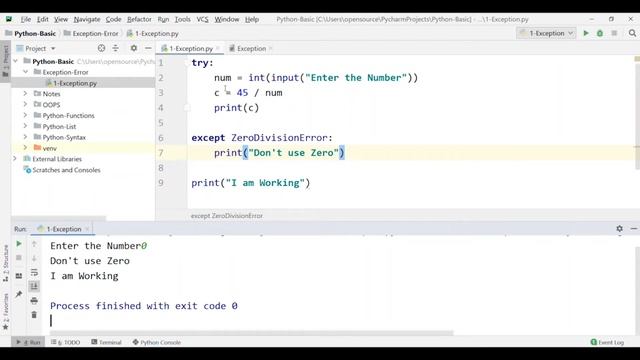The image size is (640, 360).
Task: Click the pin tab icon in Run panel
Action: (19, 294)
